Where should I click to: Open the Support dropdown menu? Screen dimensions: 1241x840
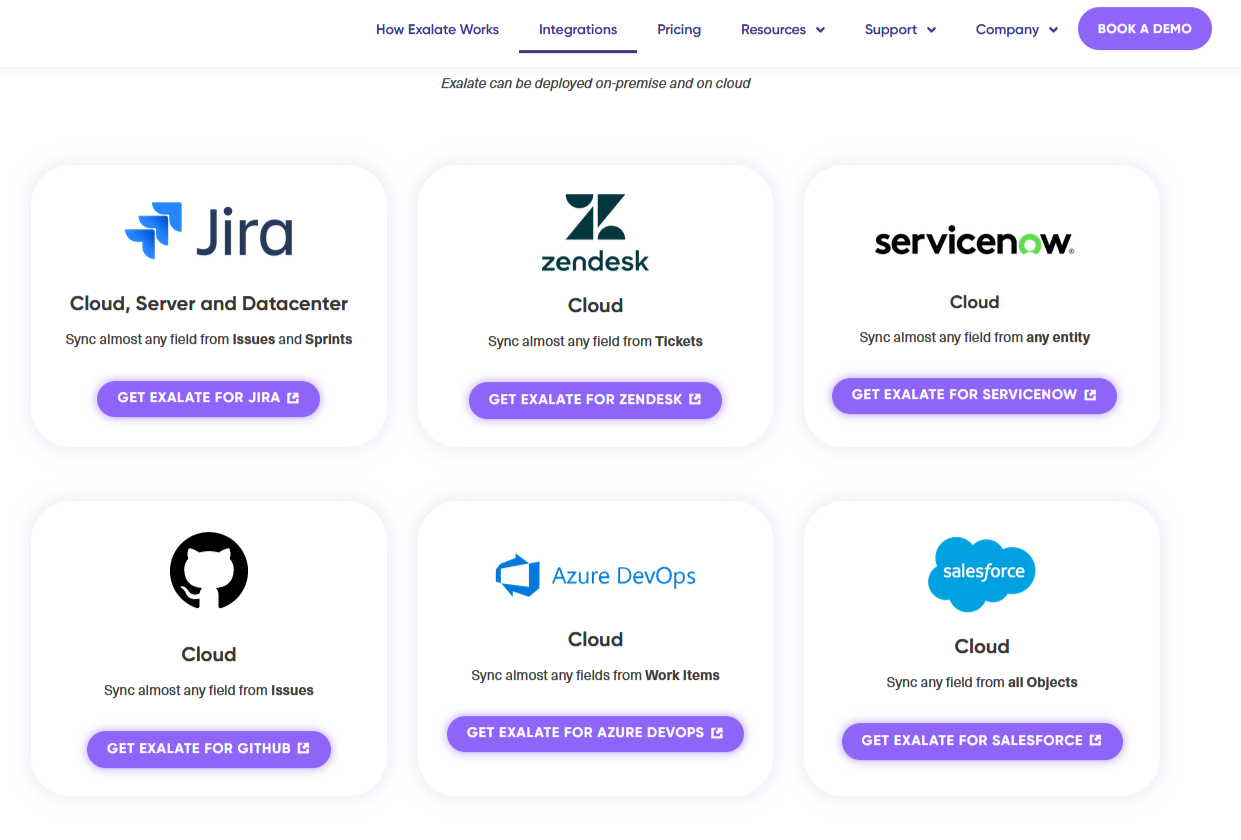tap(899, 29)
